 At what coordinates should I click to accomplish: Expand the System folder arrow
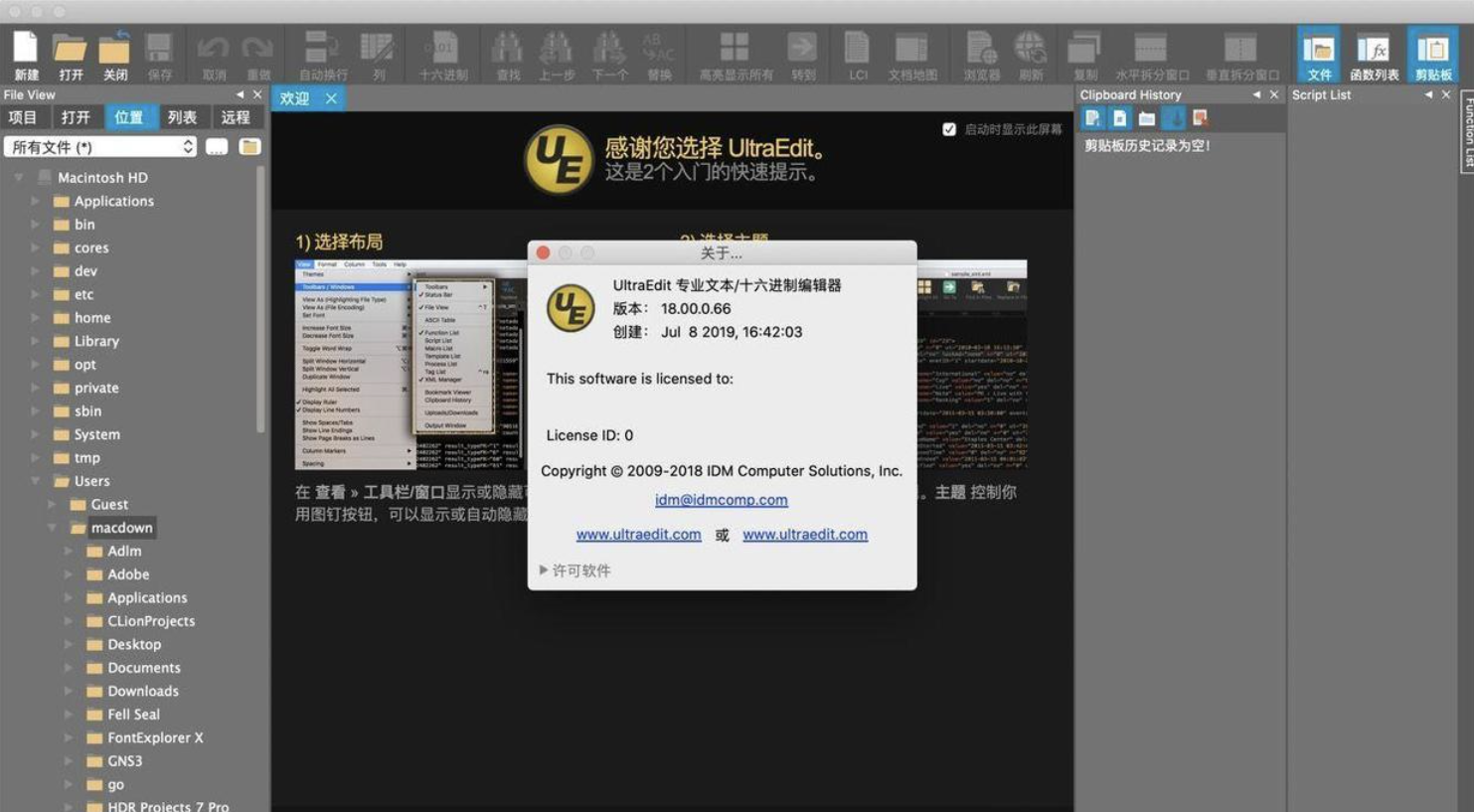(36, 434)
